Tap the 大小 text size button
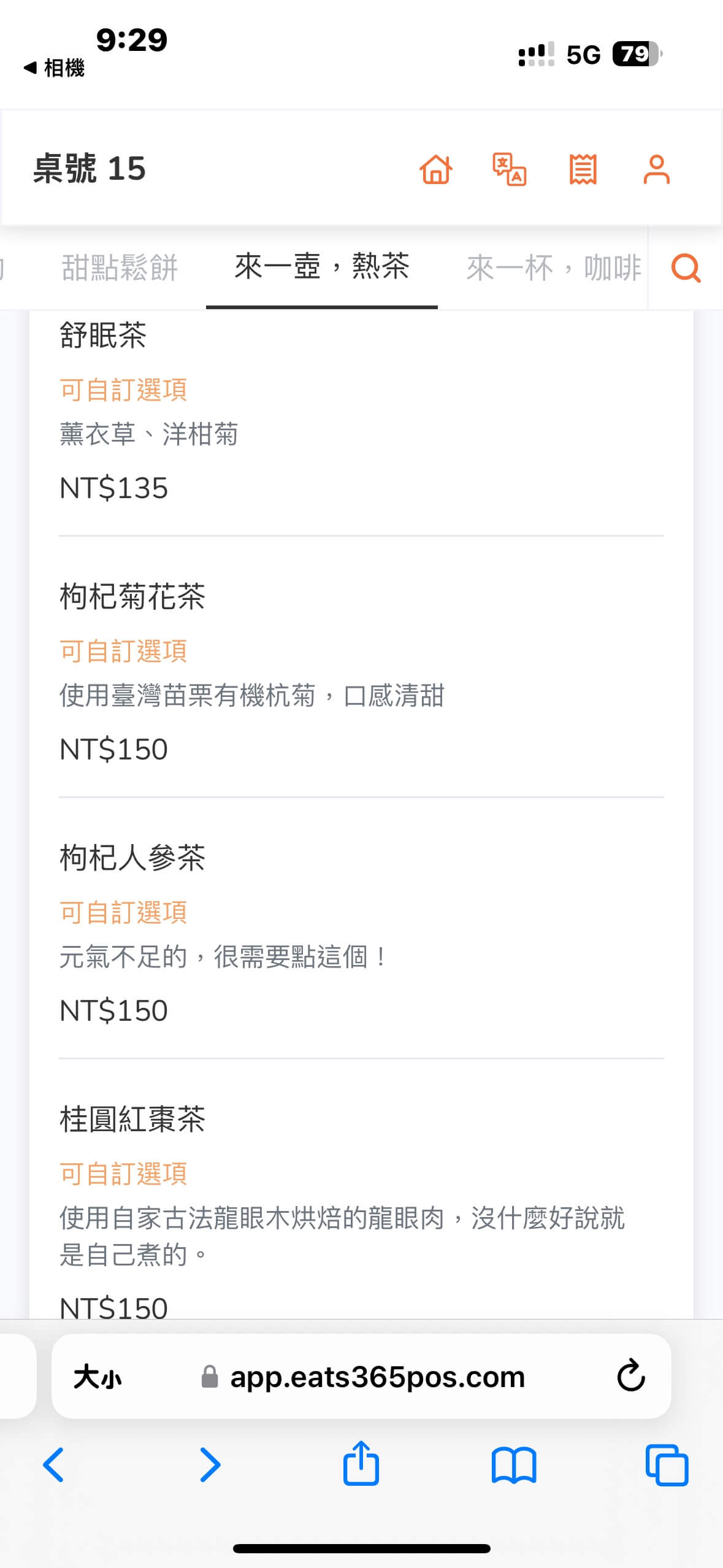This screenshot has width=723, height=1568. (x=98, y=1377)
